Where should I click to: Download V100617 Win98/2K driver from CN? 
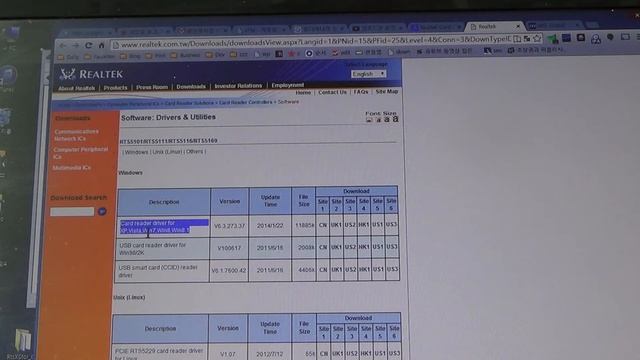[322, 247]
